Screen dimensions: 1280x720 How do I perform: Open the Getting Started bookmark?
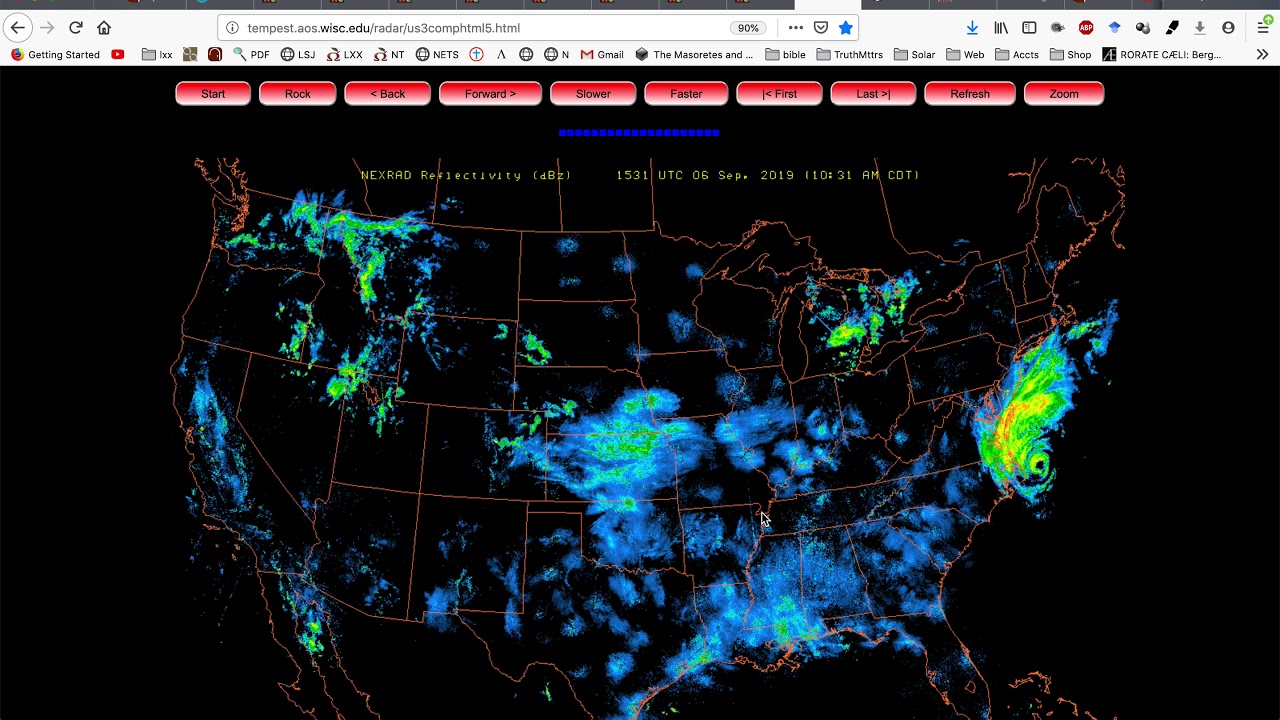pyautogui.click(x=55, y=55)
